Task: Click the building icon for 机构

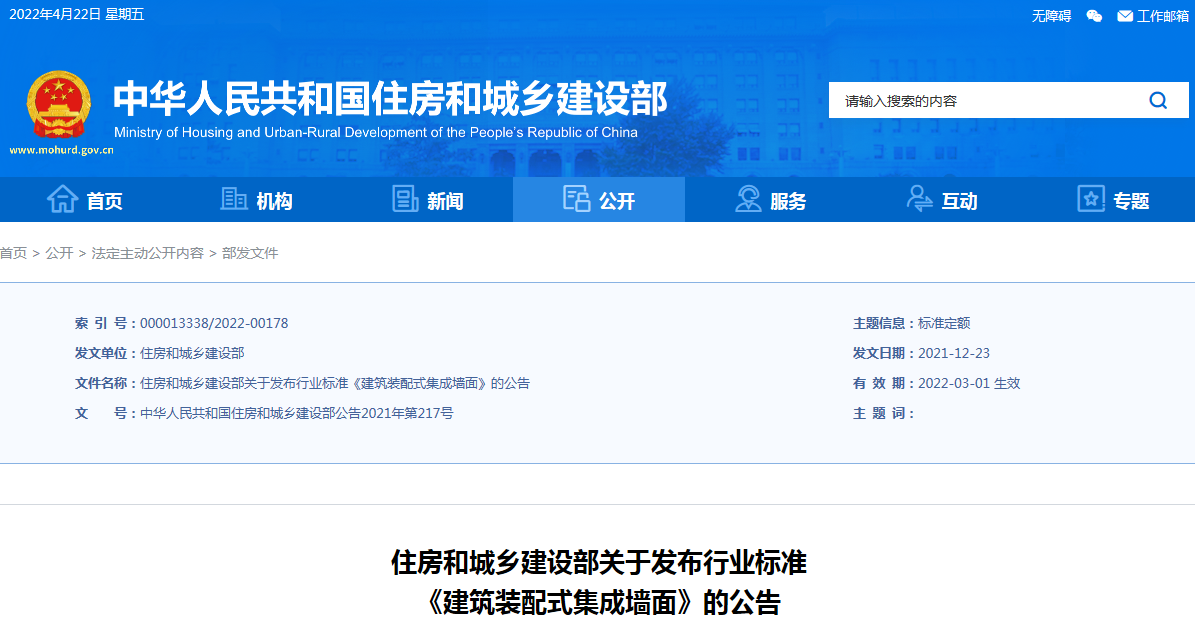Action: point(234,200)
